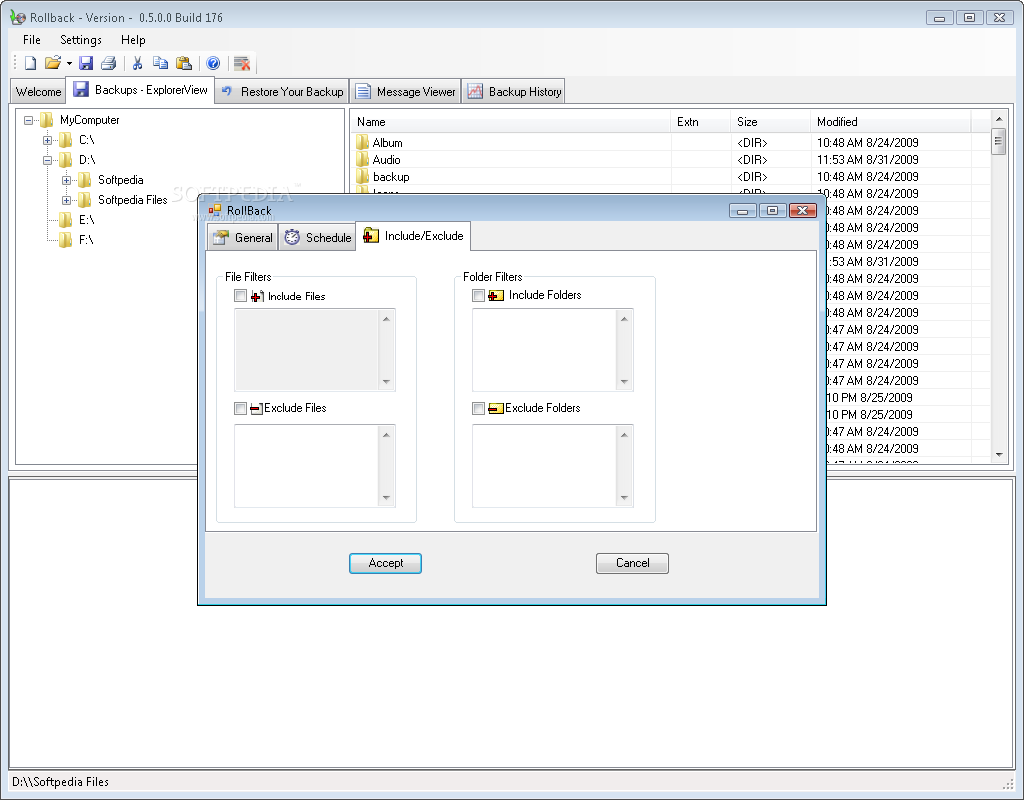Open the dropdown arrow beside Open folder
The height and width of the screenshot is (800, 1024).
click(69, 63)
